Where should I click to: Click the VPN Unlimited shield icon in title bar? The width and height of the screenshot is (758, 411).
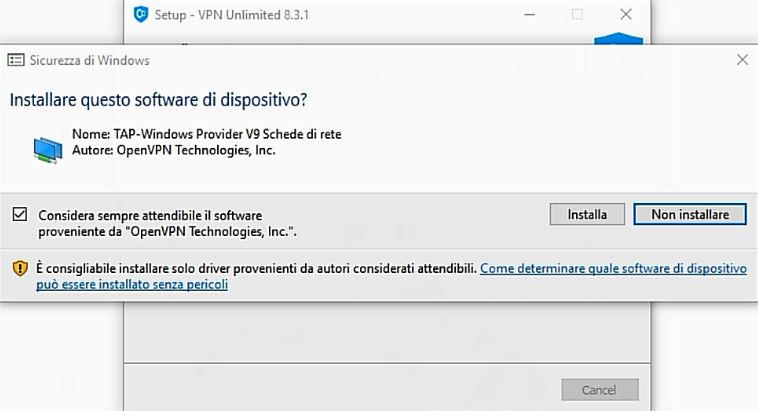click(x=141, y=14)
